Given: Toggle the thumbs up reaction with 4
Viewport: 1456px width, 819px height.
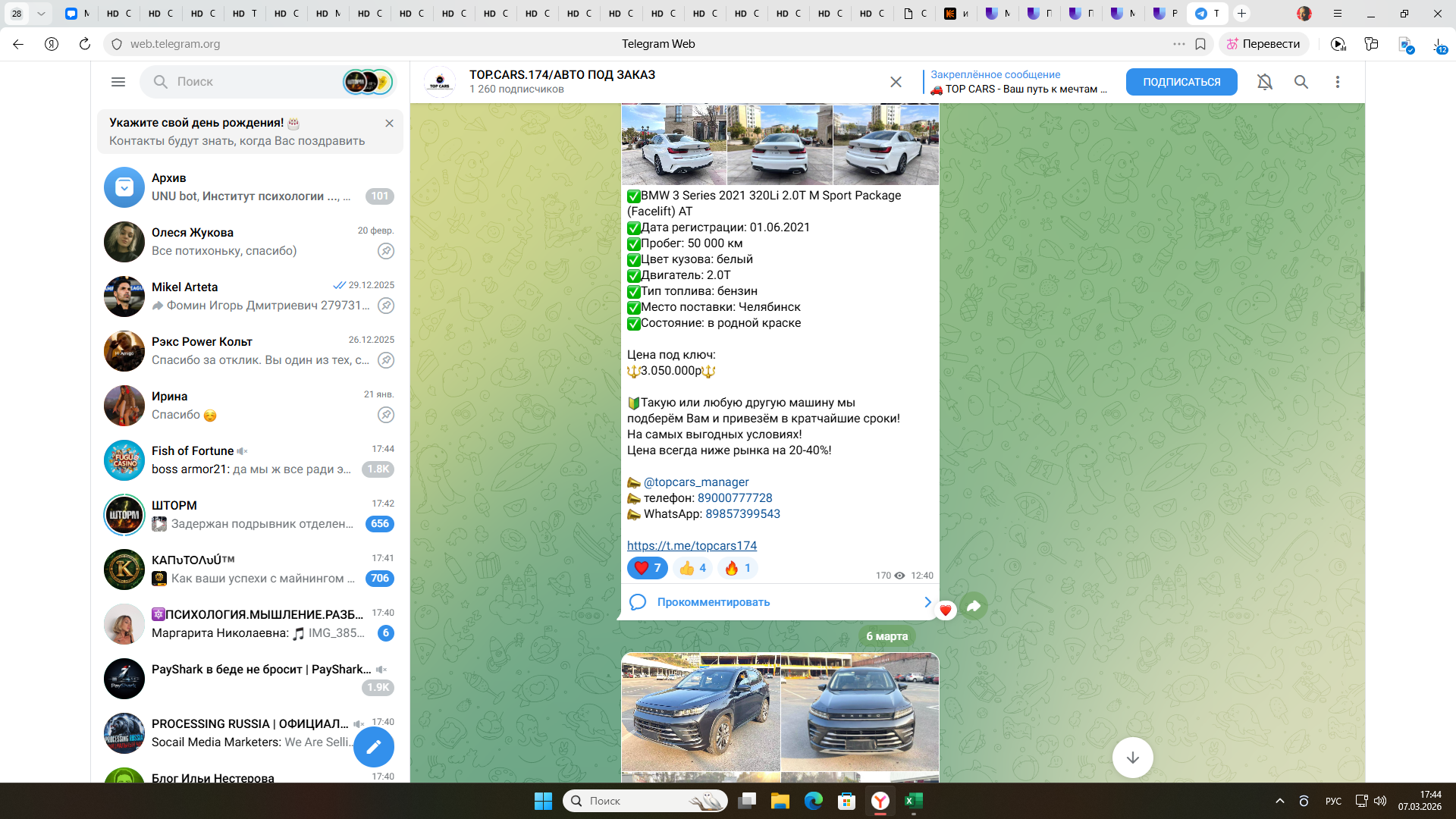Looking at the screenshot, I should pyautogui.click(x=693, y=568).
